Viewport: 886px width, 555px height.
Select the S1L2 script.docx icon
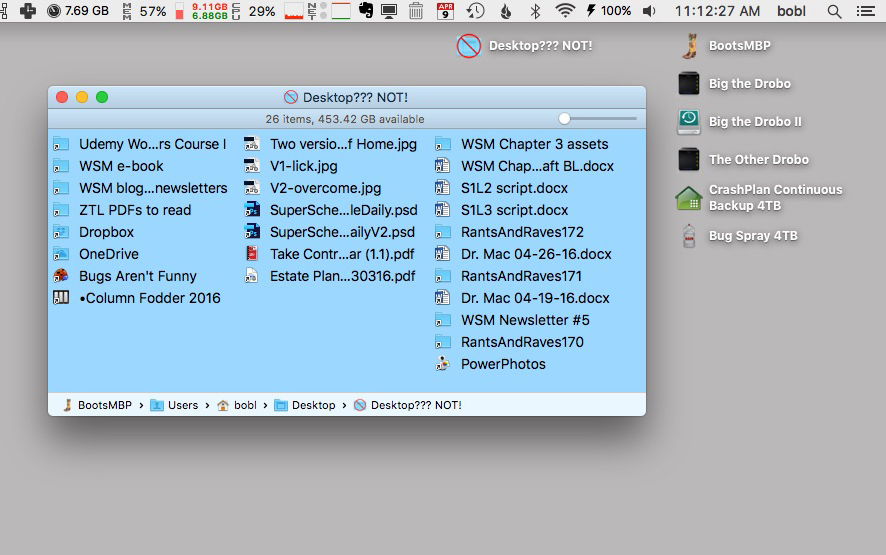(x=443, y=188)
